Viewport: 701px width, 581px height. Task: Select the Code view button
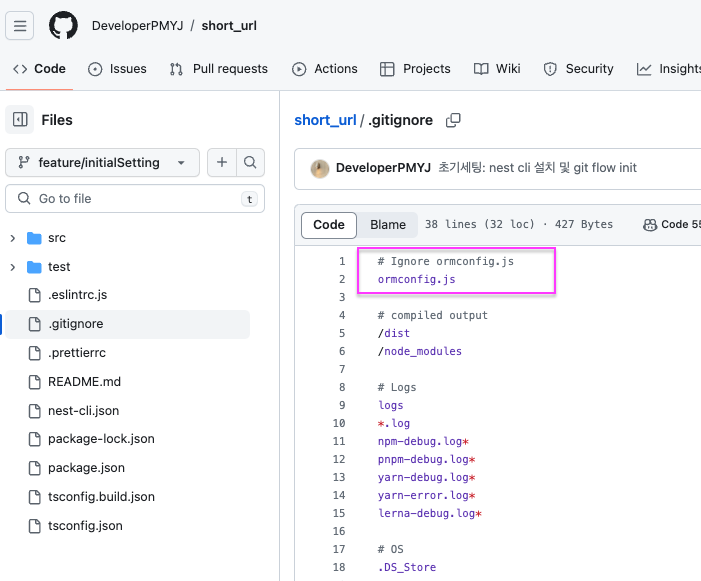(329, 225)
